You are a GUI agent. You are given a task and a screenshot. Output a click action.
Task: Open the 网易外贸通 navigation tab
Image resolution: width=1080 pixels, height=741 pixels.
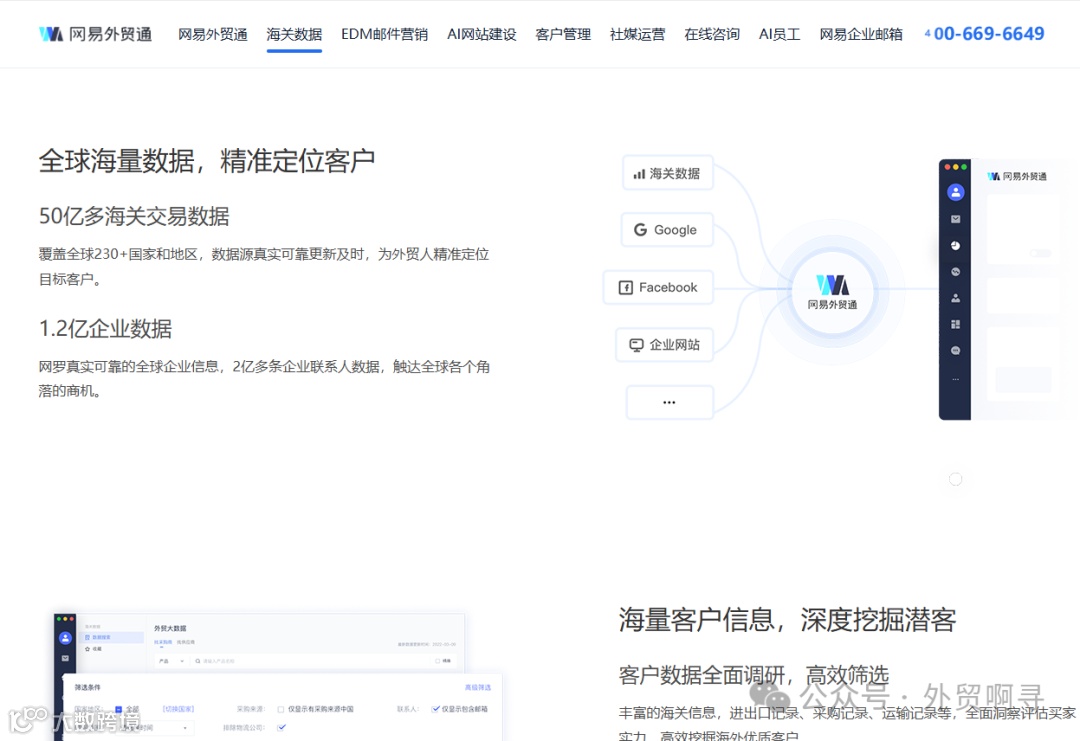point(213,34)
